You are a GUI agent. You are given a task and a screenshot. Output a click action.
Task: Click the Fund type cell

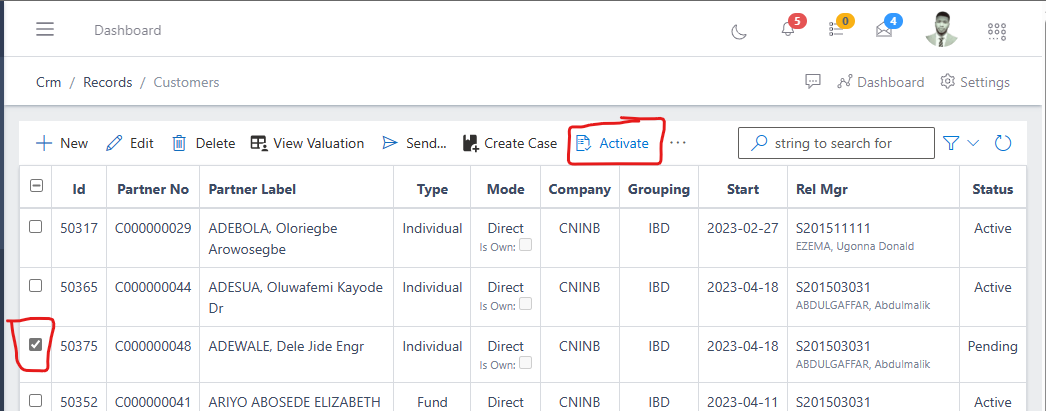coord(432,402)
